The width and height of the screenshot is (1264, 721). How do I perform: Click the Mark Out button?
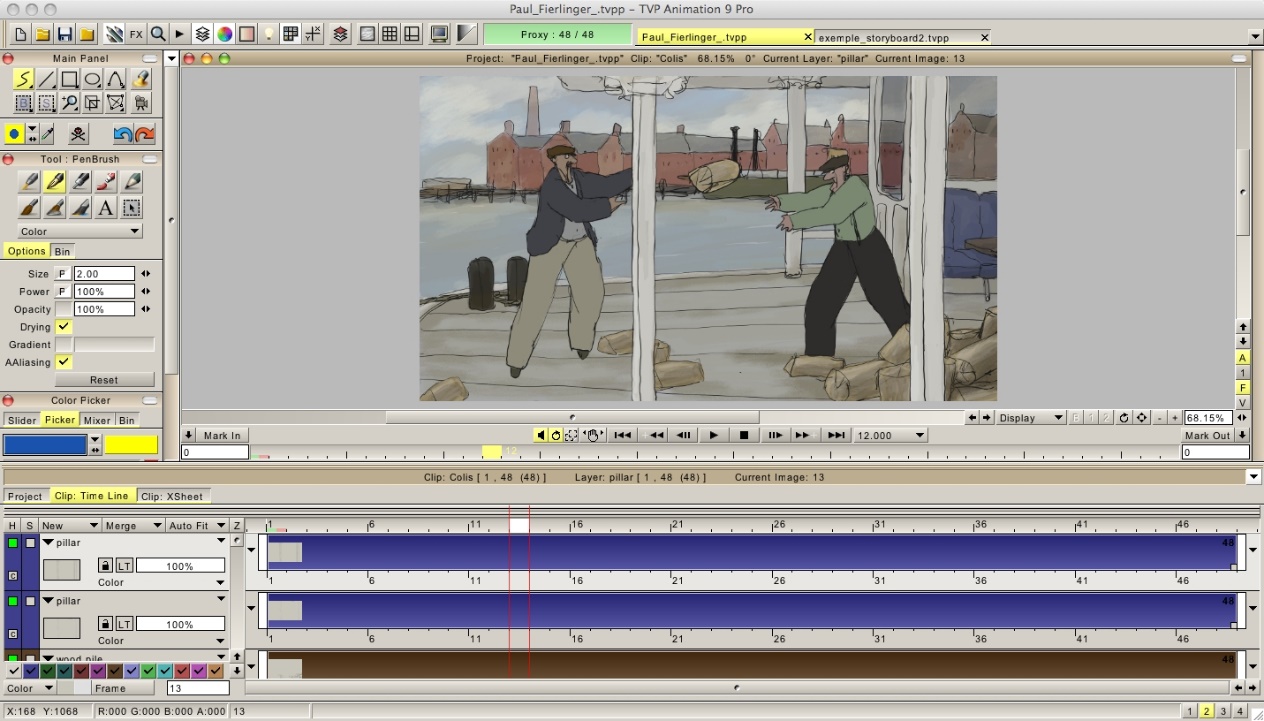(x=1207, y=435)
